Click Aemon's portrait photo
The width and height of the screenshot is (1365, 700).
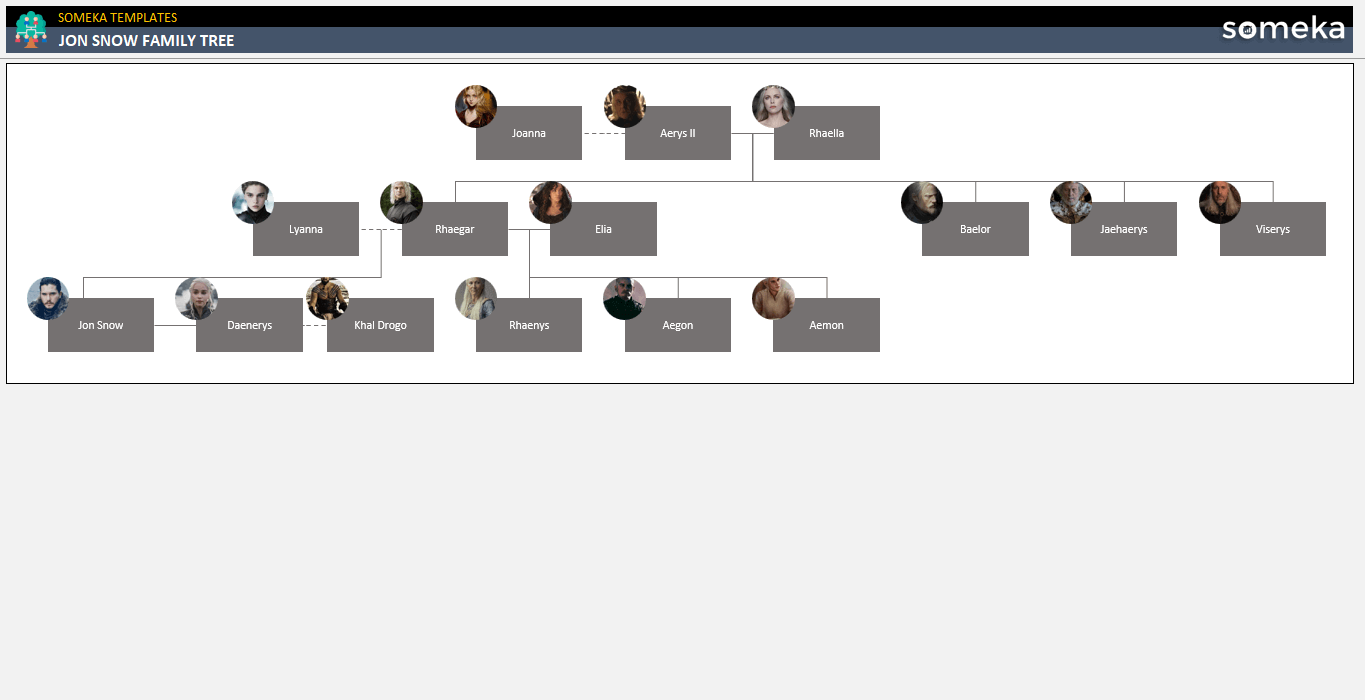pyautogui.click(x=773, y=298)
